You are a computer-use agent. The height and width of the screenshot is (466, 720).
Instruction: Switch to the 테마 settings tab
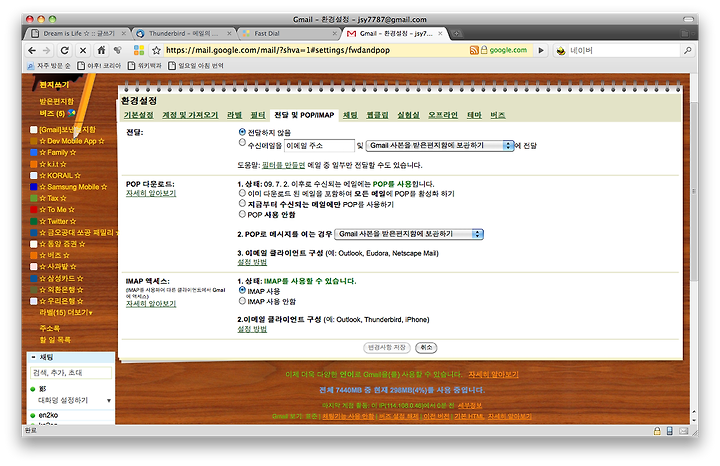tap(474, 115)
